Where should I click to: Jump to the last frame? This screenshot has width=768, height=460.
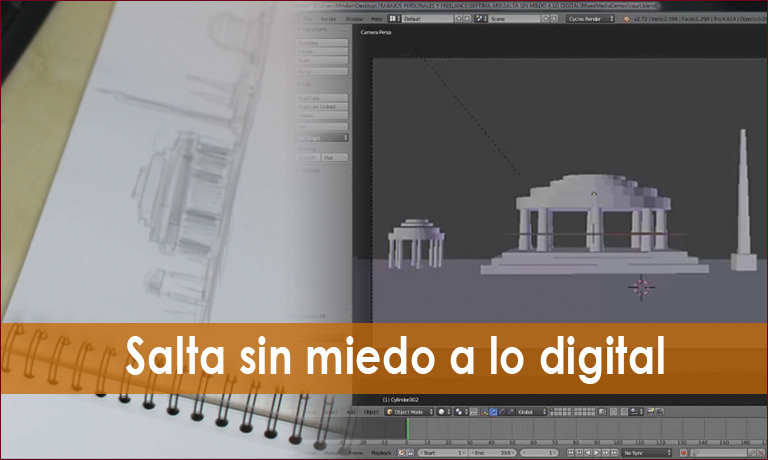click(x=614, y=453)
